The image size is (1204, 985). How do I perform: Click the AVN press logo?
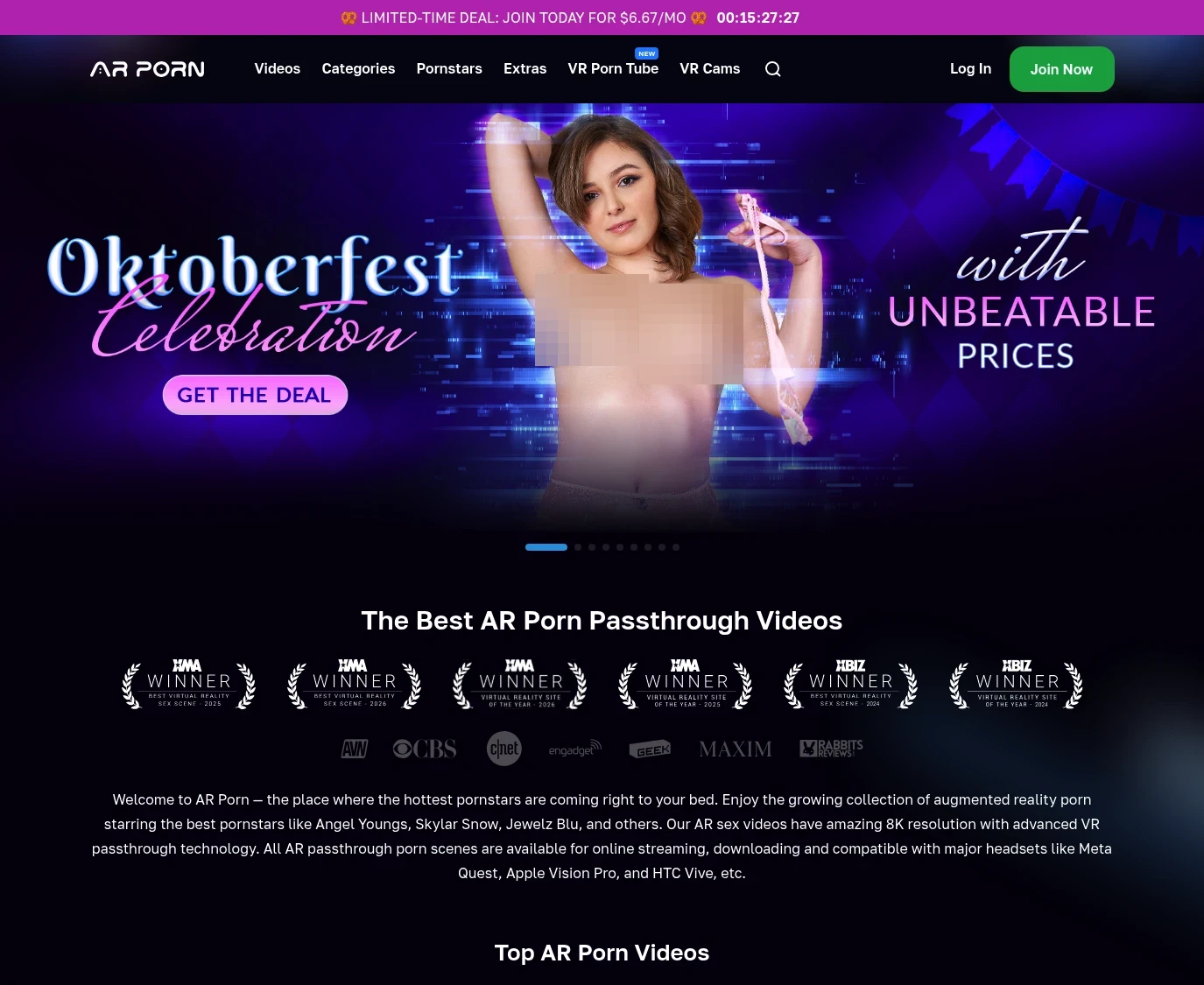pos(354,749)
